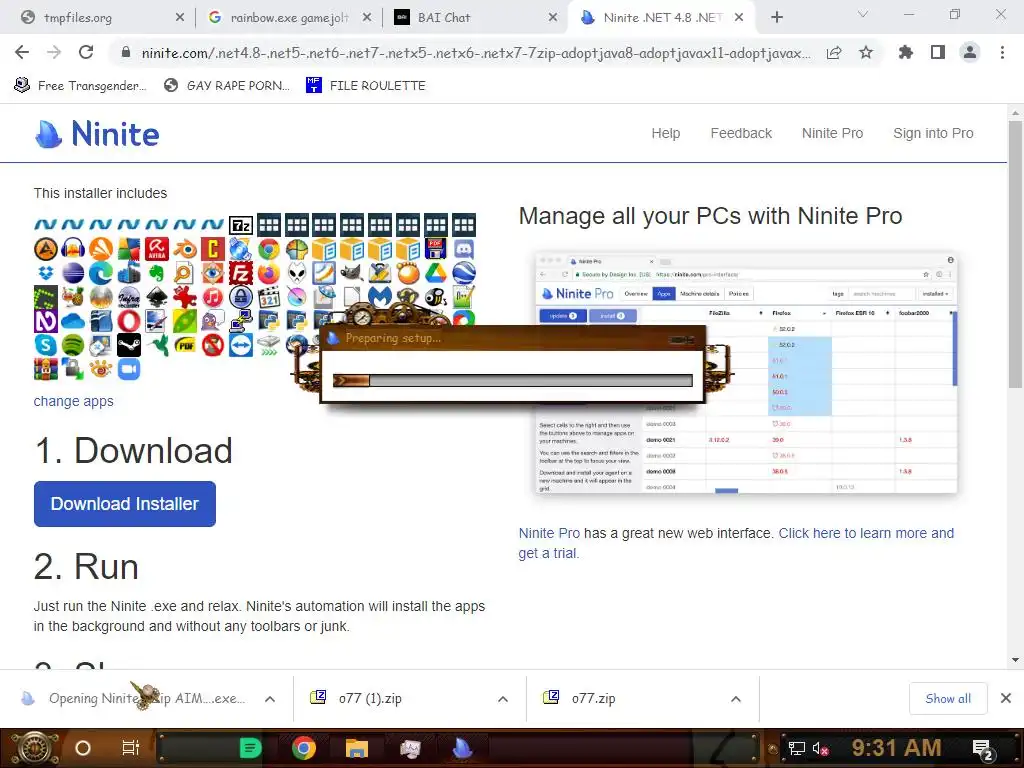Image resolution: width=1024 pixels, height=768 pixels.
Task: Click the AIMP orange triangle icon
Action: [x=46, y=249]
